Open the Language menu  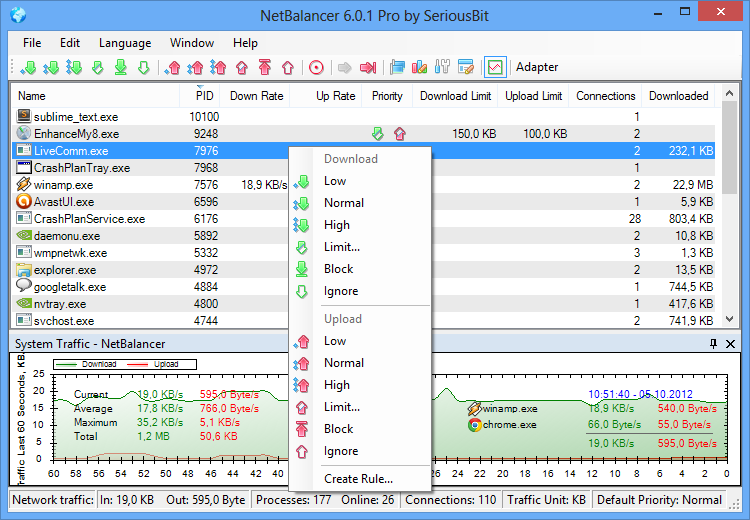pyautogui.click(x=125, y=43)
